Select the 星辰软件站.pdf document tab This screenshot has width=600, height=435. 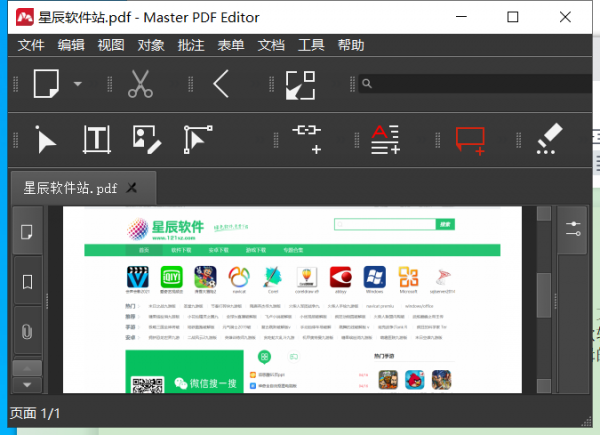point(83,188)
